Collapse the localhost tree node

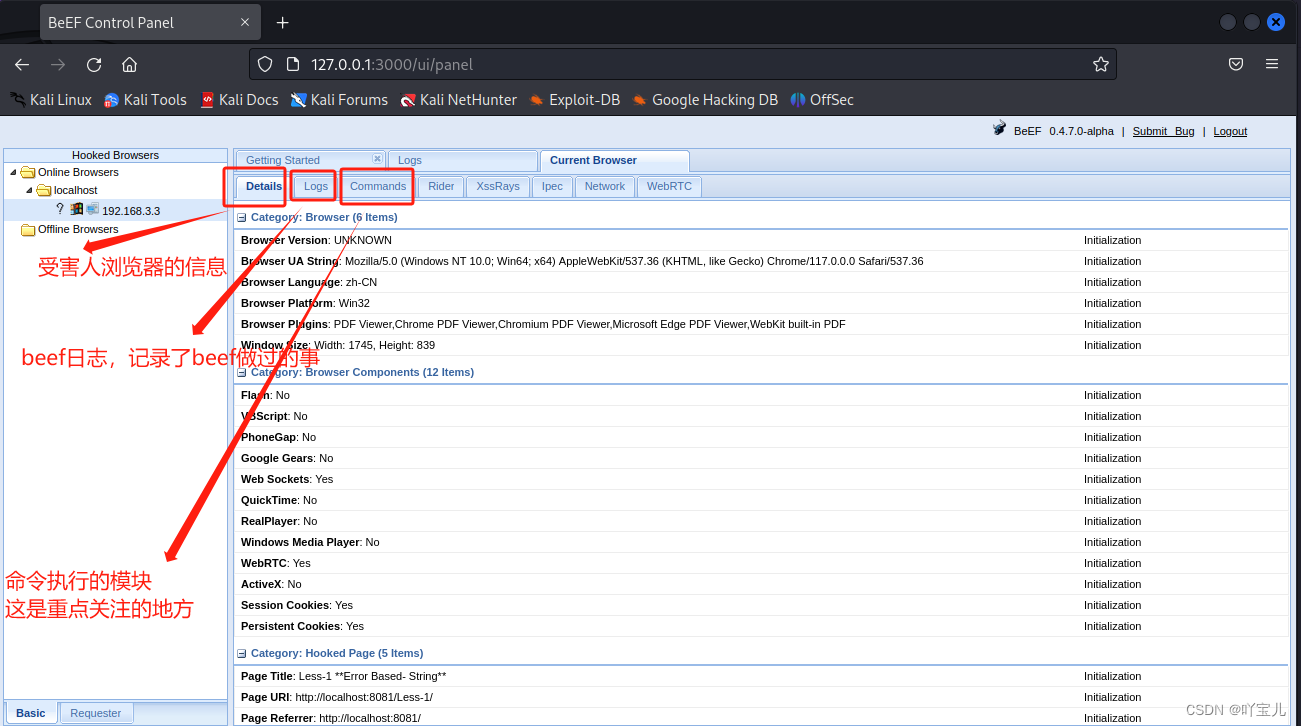click(x=28, y=190)
